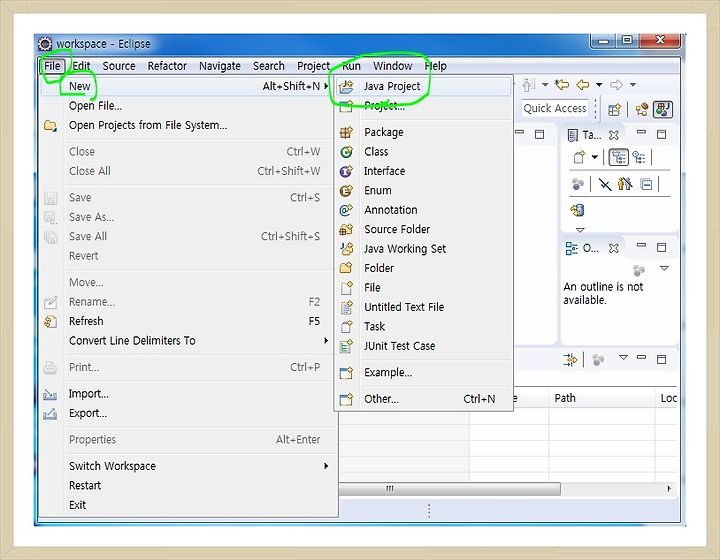Open the Edit menu
The height and width of the screenshot is (560, 720).
(x=81, y=66)
